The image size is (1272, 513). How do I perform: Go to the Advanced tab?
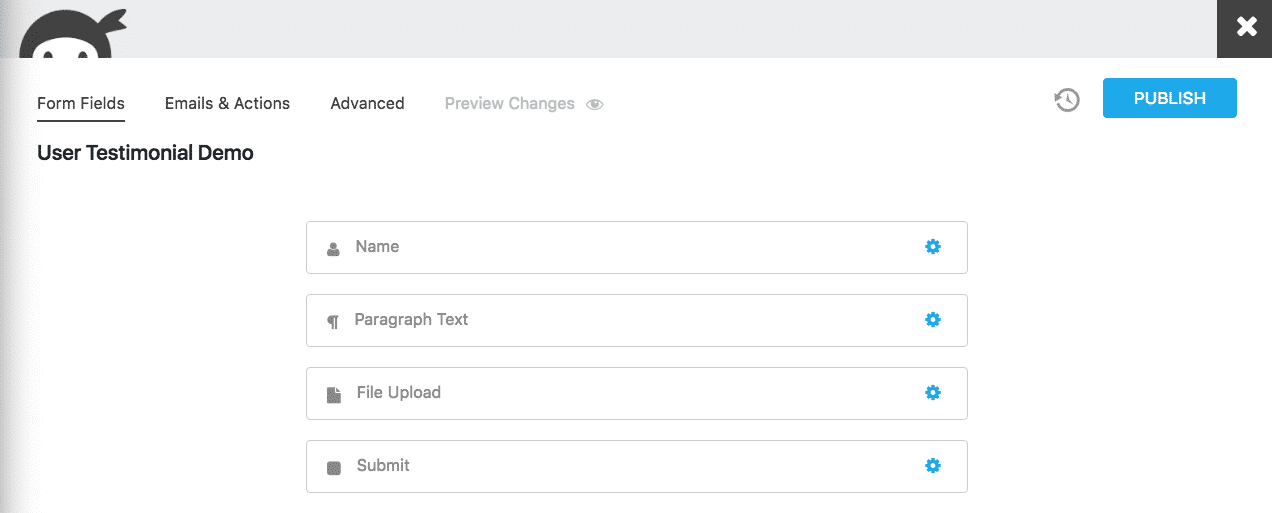pyautogui.click(x=367, y=103)
